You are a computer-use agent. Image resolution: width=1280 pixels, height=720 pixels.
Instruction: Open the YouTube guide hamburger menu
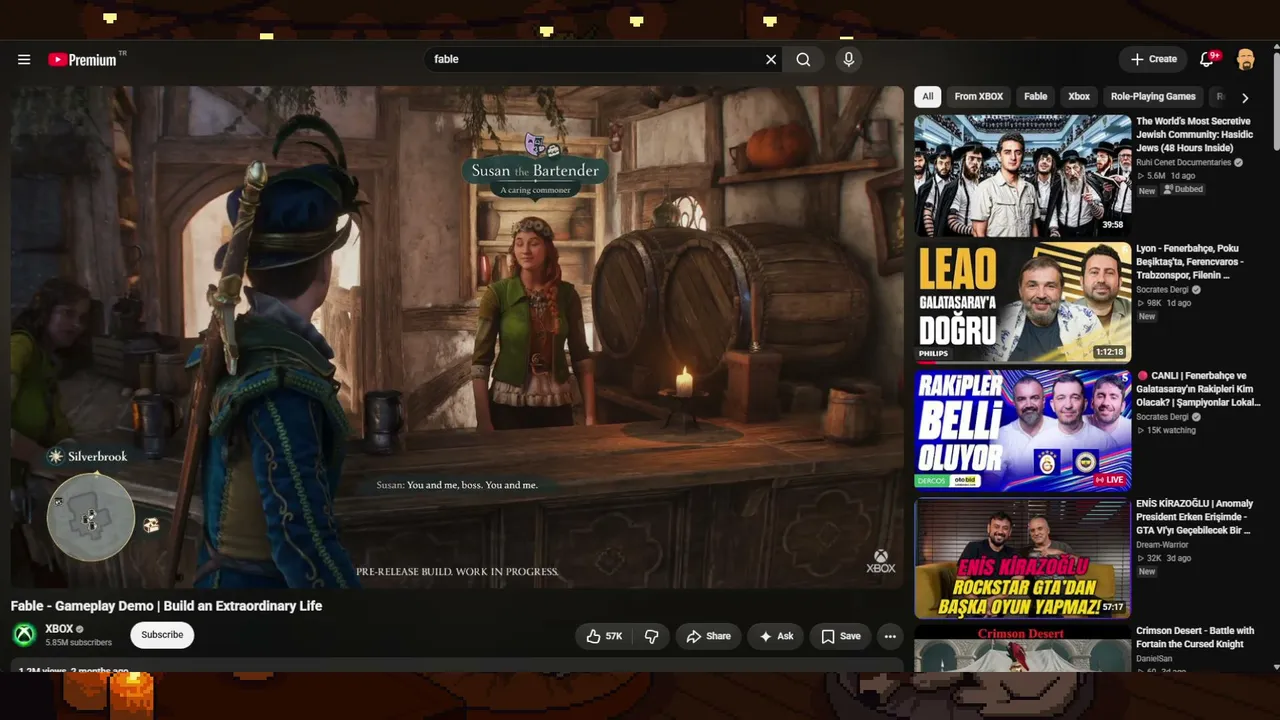(x=24, y=60)
